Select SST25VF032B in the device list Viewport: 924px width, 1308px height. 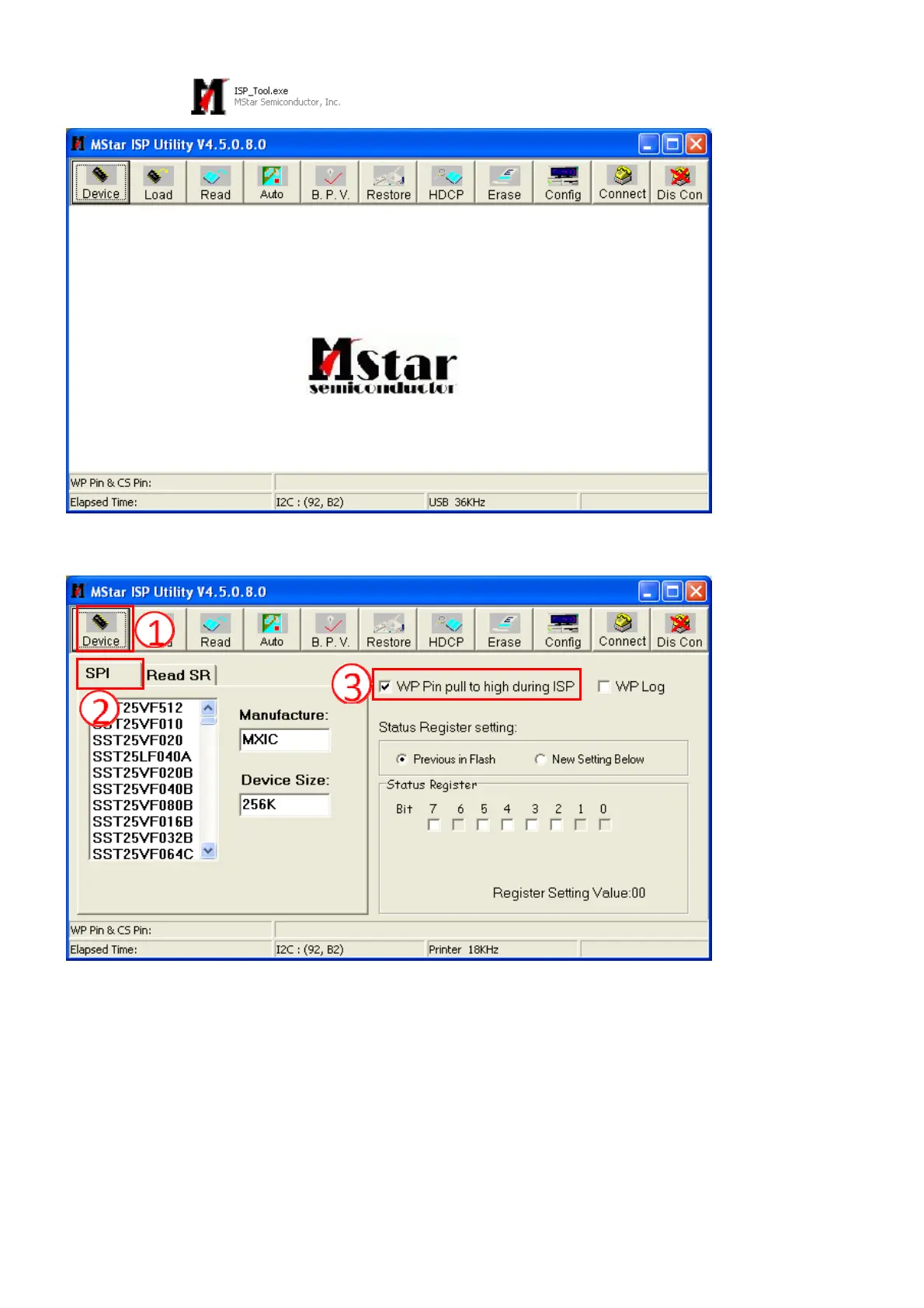click(x=143, y=838)
